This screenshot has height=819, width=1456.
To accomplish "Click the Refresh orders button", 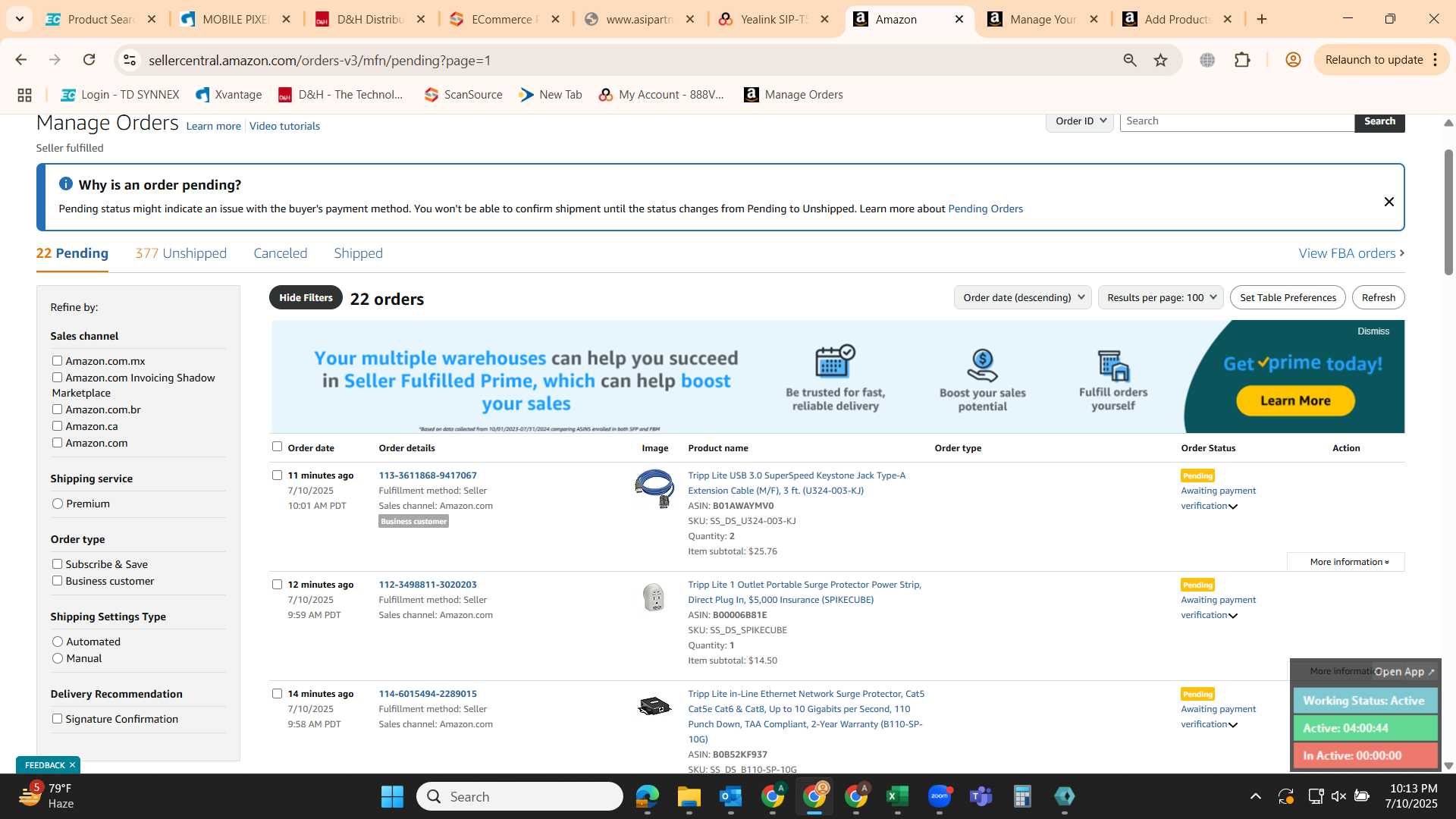I will click(x=1378, y=297).
